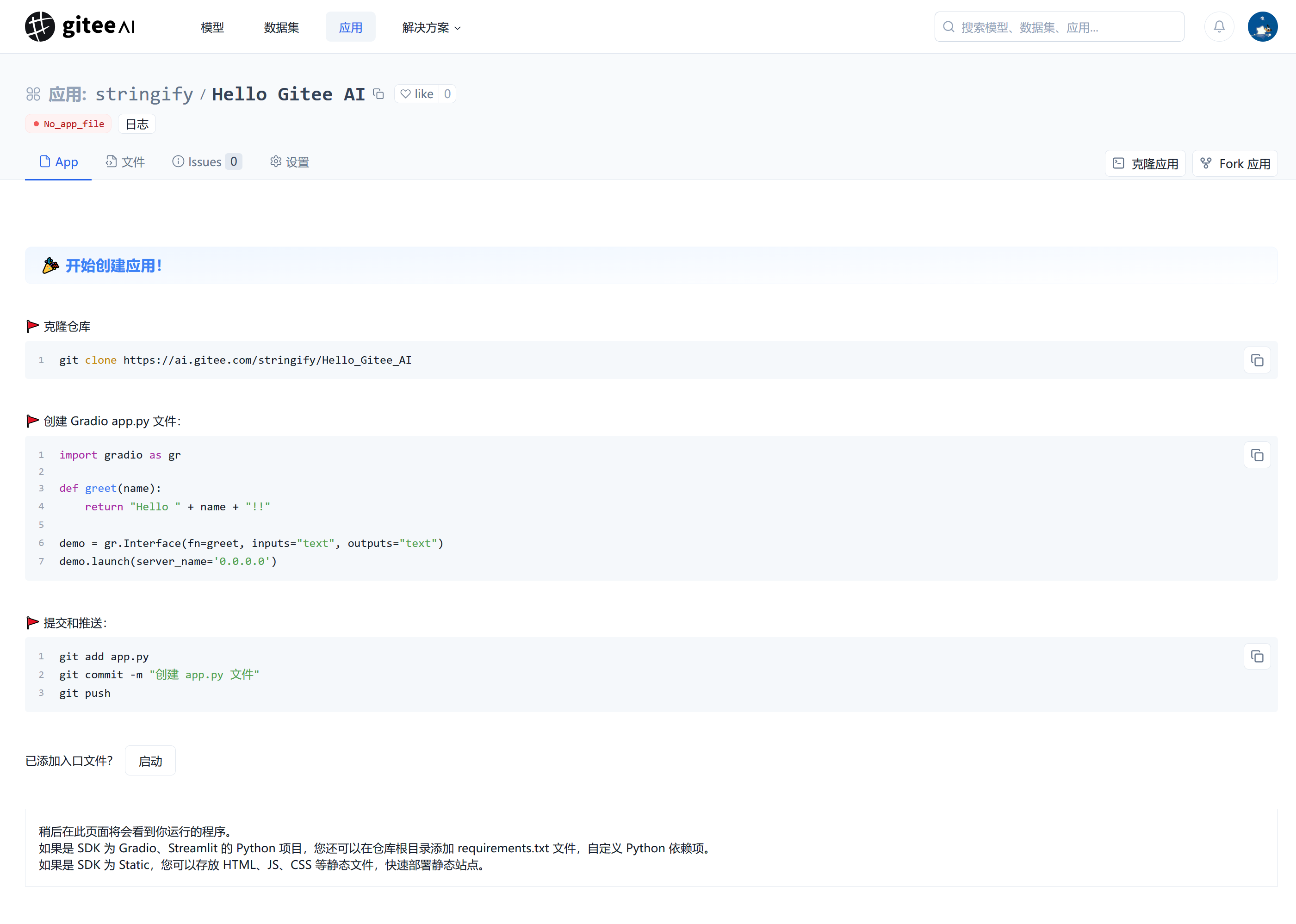The height and width of the screenshot is (924, 1296).
Task: Click the 开始创建应用! heading
Action: point(114,266)
